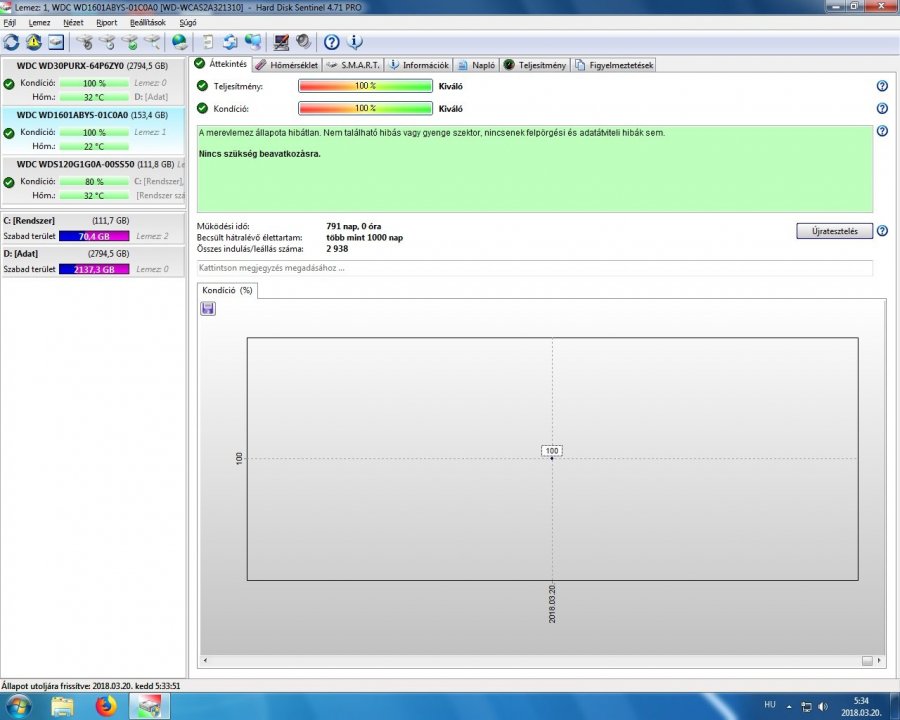Switch to the Információk tab

point(419,65)
